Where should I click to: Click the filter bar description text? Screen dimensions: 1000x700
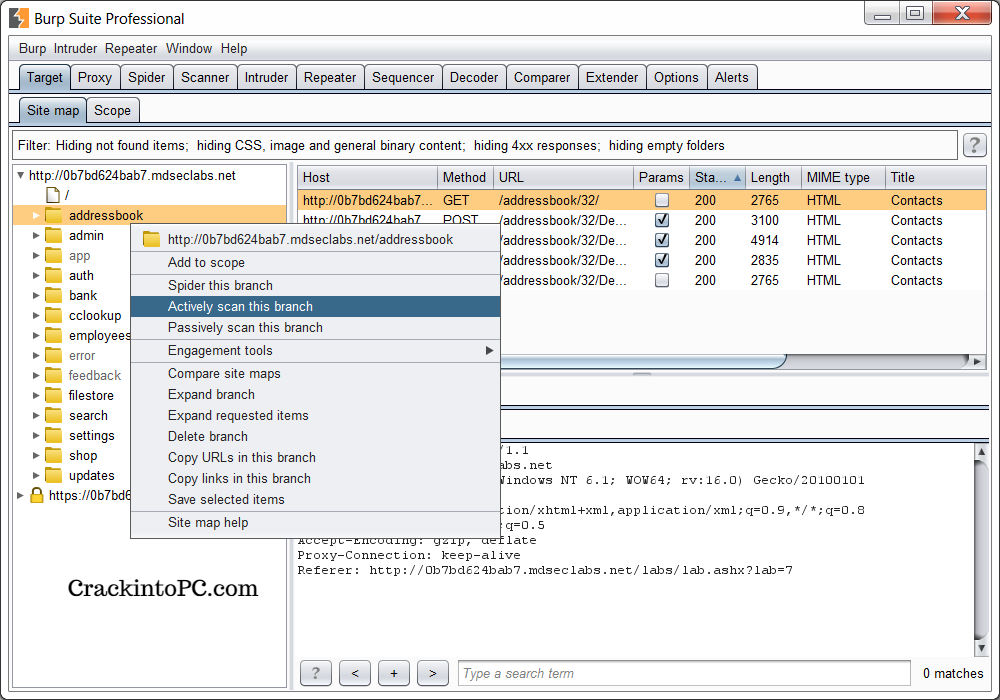371,145
